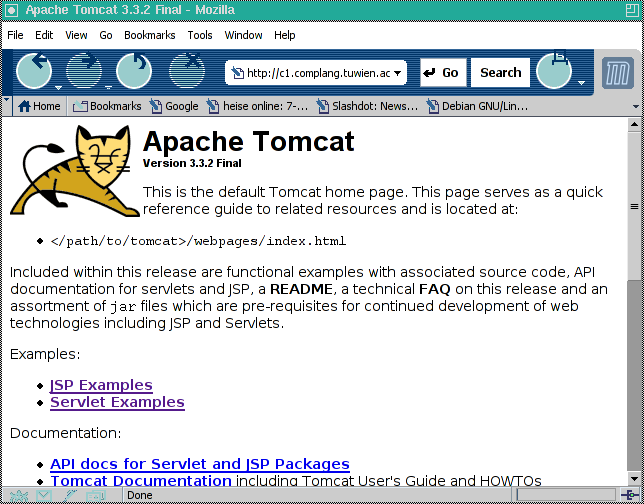This screenshot has height=504, width=644.
Task: Click the 'Documentation:' label text
Action: [x=66, y=433]
